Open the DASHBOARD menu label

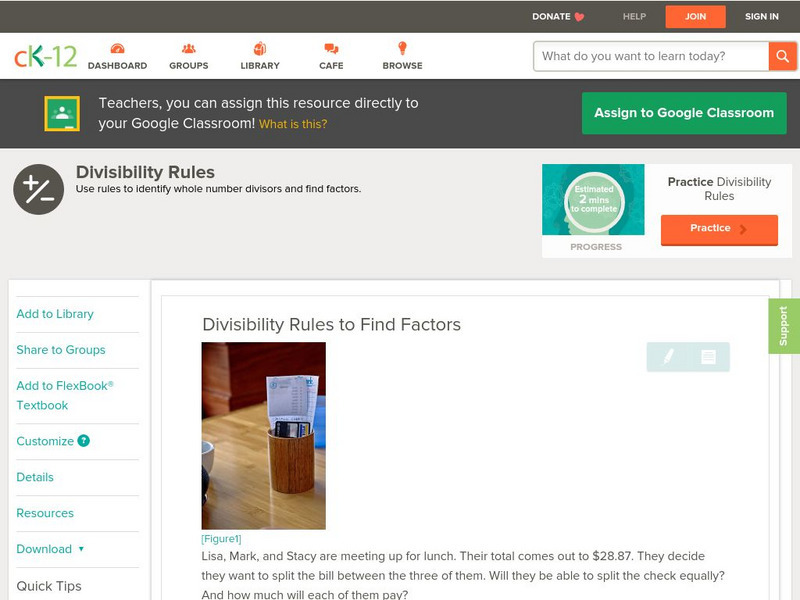(117, 66)
